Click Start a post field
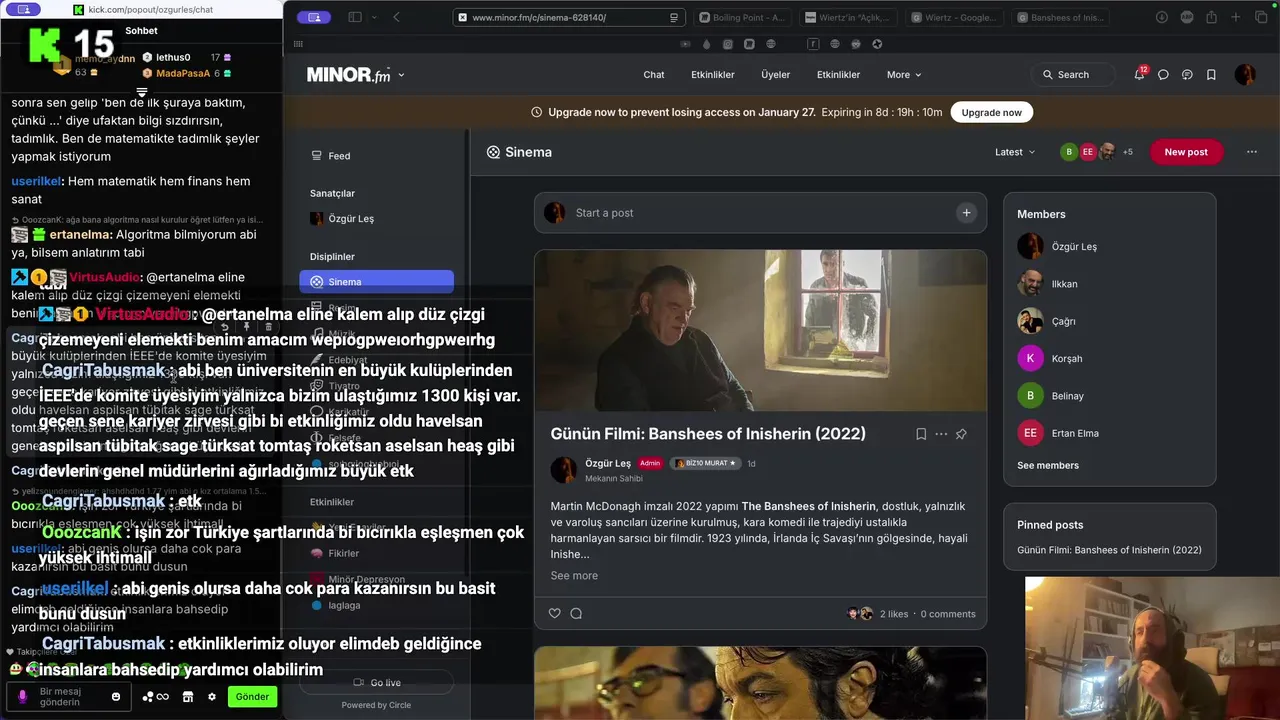Screen dimensions: 1280x720 [x=760, y=212]
